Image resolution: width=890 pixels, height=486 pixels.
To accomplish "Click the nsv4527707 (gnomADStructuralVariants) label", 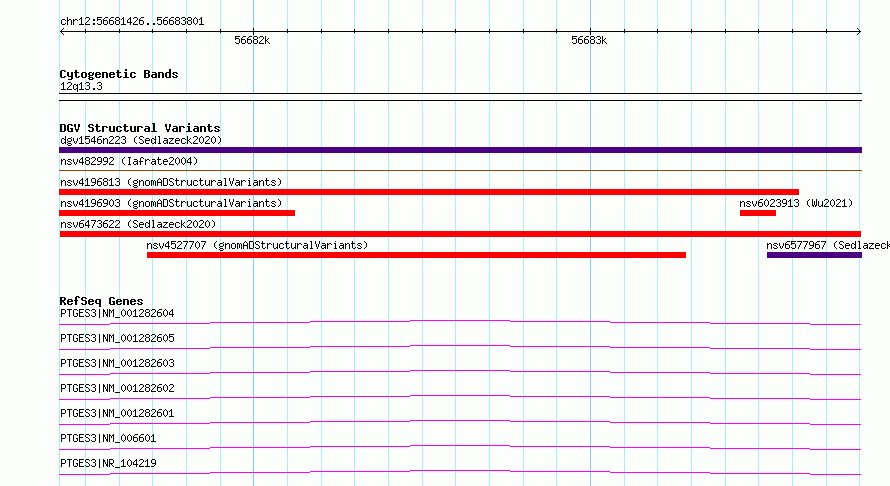I will [257, 245].
